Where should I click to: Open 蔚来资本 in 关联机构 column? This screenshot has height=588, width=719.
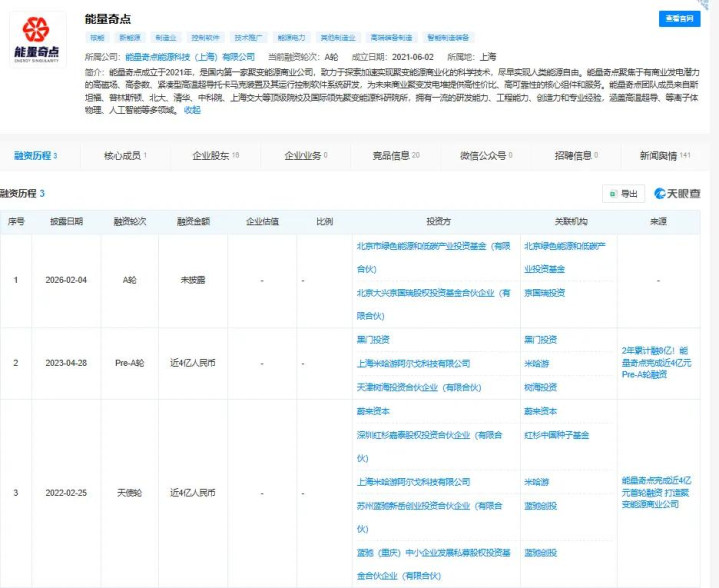[541, 411]
